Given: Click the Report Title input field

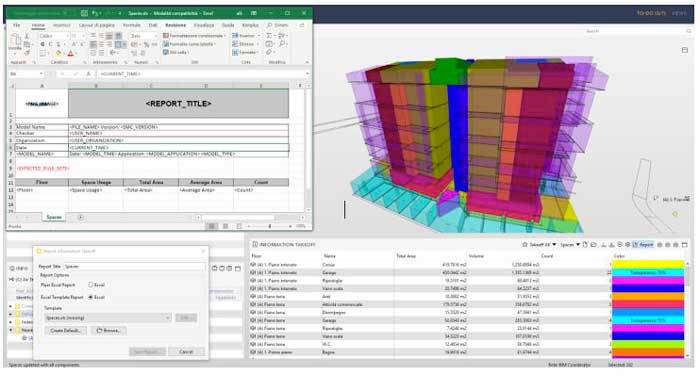Looking at the screenshot, I should (x=134, y=267).
